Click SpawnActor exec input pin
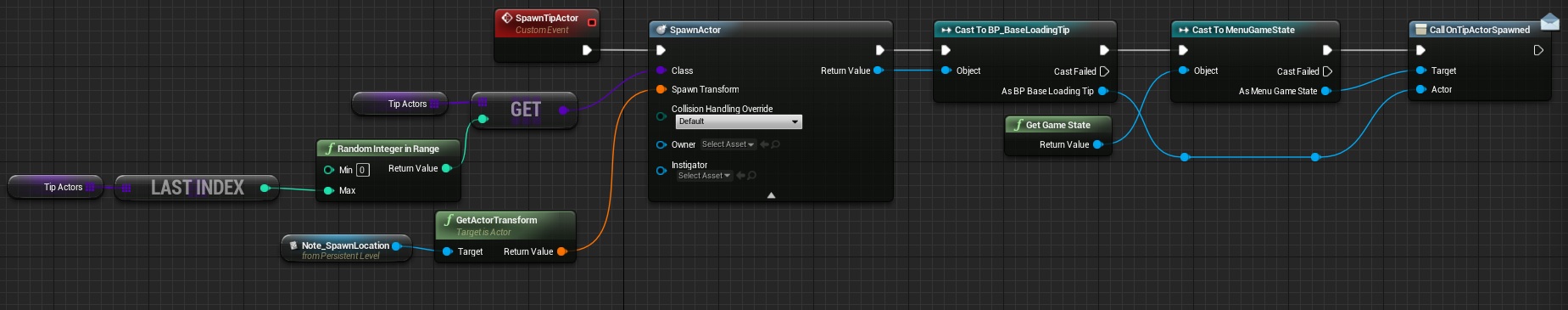Viewport: 1568px width, 310px height. (x=661, y=50)
